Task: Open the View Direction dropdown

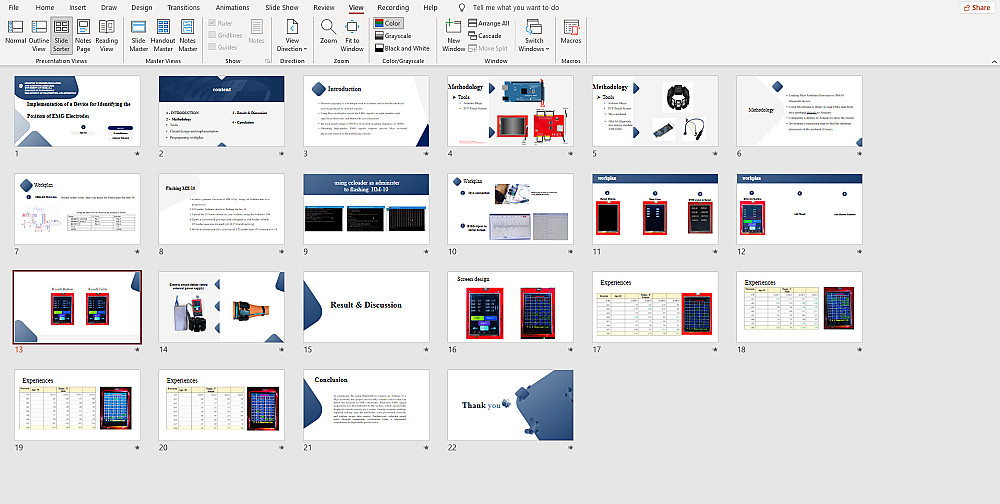Action: [292, 34]
